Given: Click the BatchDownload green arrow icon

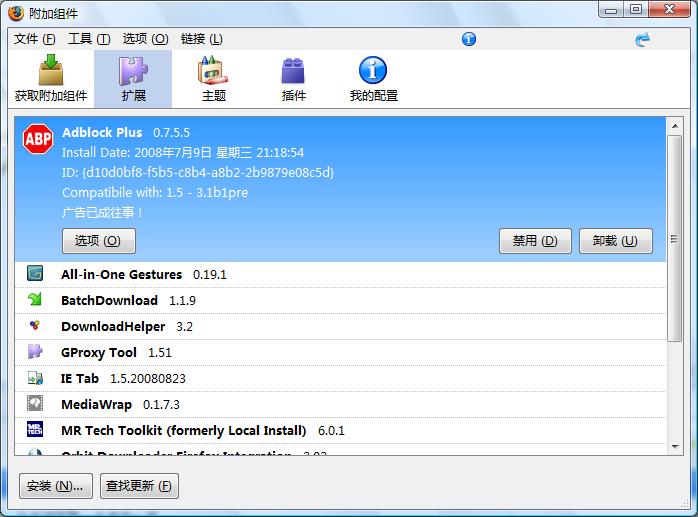Looking at the screenshot, I should pyautogui.click(x=35, y=299).
